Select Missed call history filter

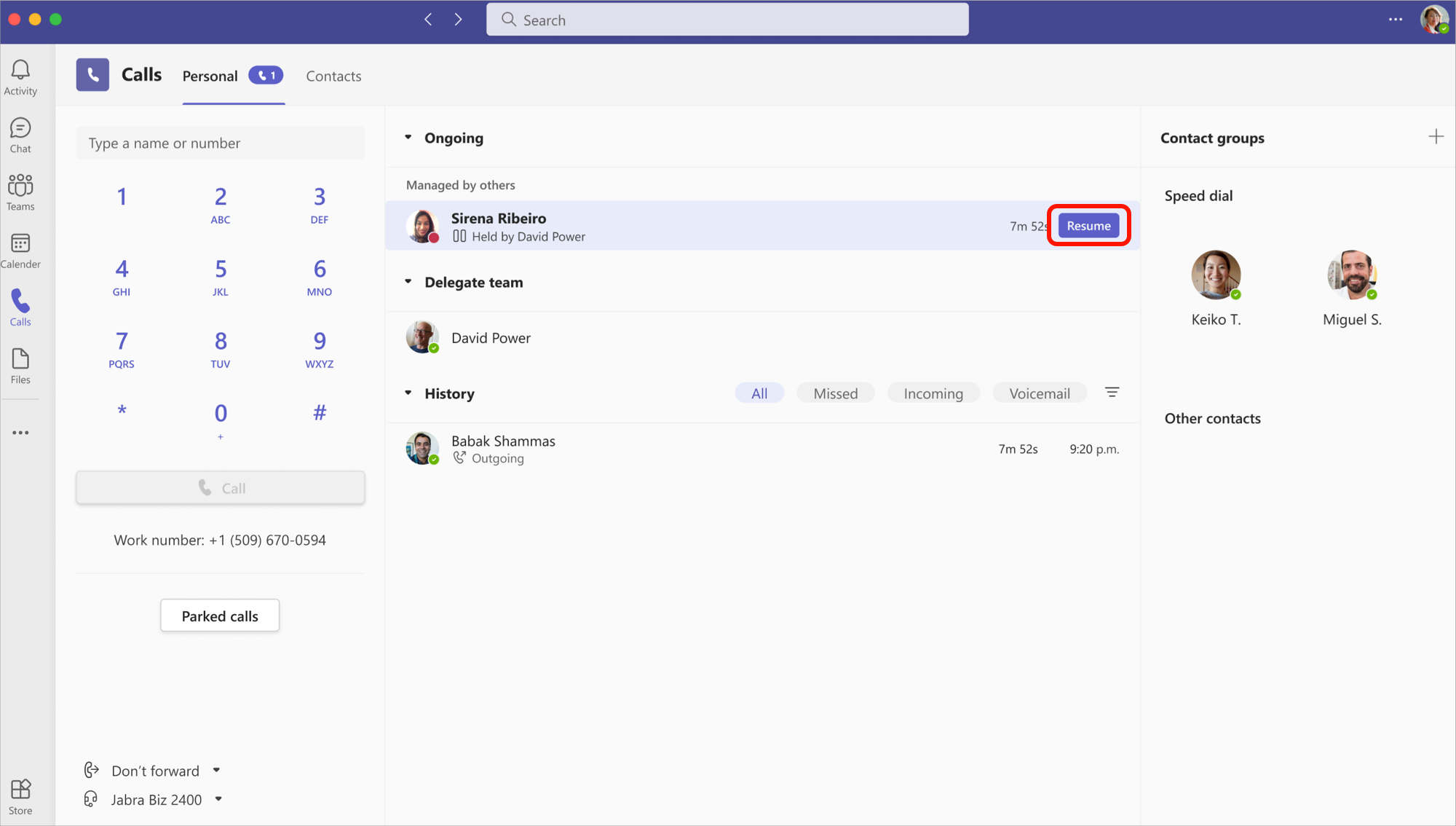tap(836, 393)
